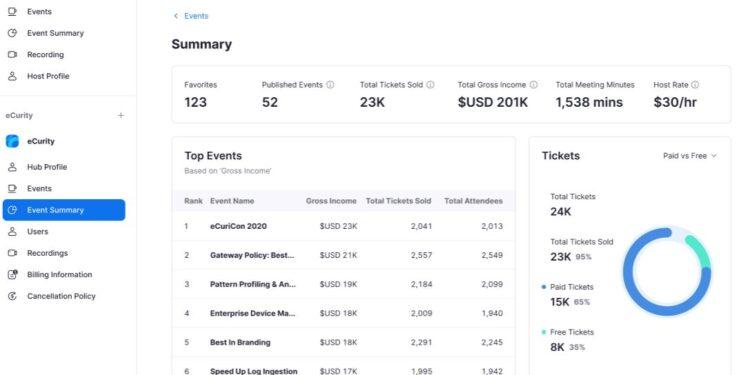Click the Event Name column header
The width and height of the screenshot is (750, 375).
pos(232,201)
